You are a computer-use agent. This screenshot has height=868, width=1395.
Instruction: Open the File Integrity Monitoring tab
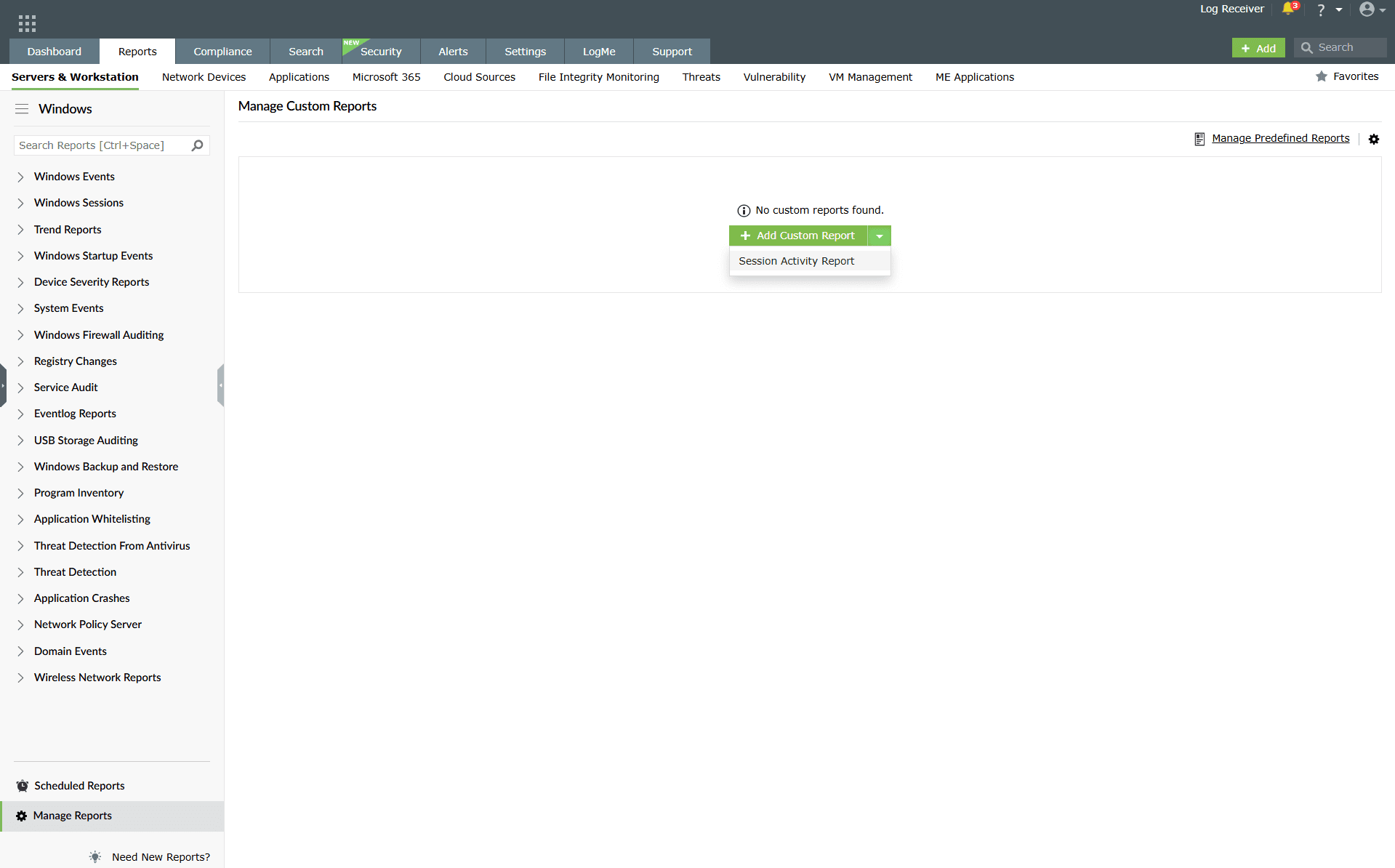(x=598, y=77)
